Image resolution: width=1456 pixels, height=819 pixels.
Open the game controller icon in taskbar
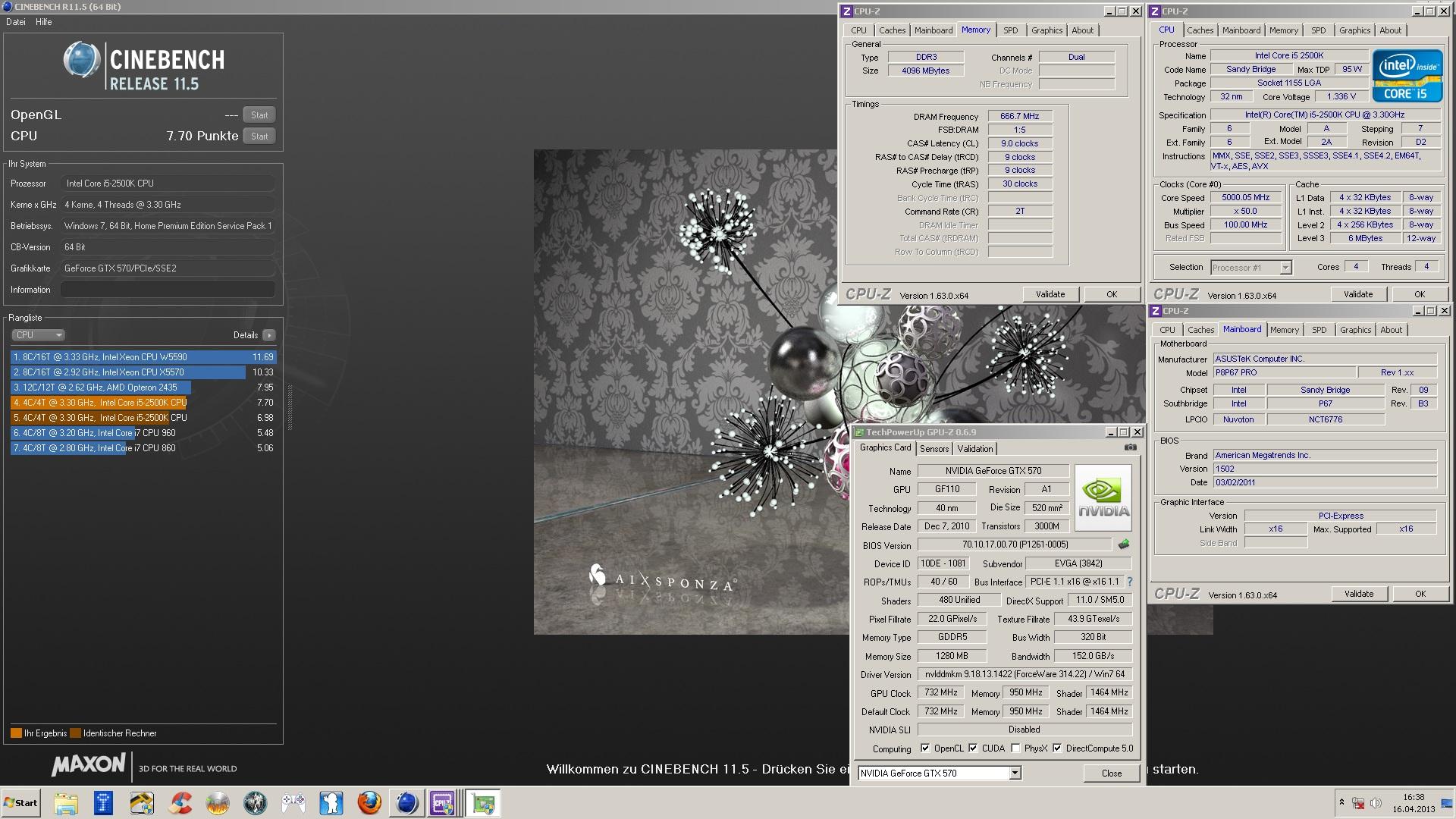(x=293, y=803)
